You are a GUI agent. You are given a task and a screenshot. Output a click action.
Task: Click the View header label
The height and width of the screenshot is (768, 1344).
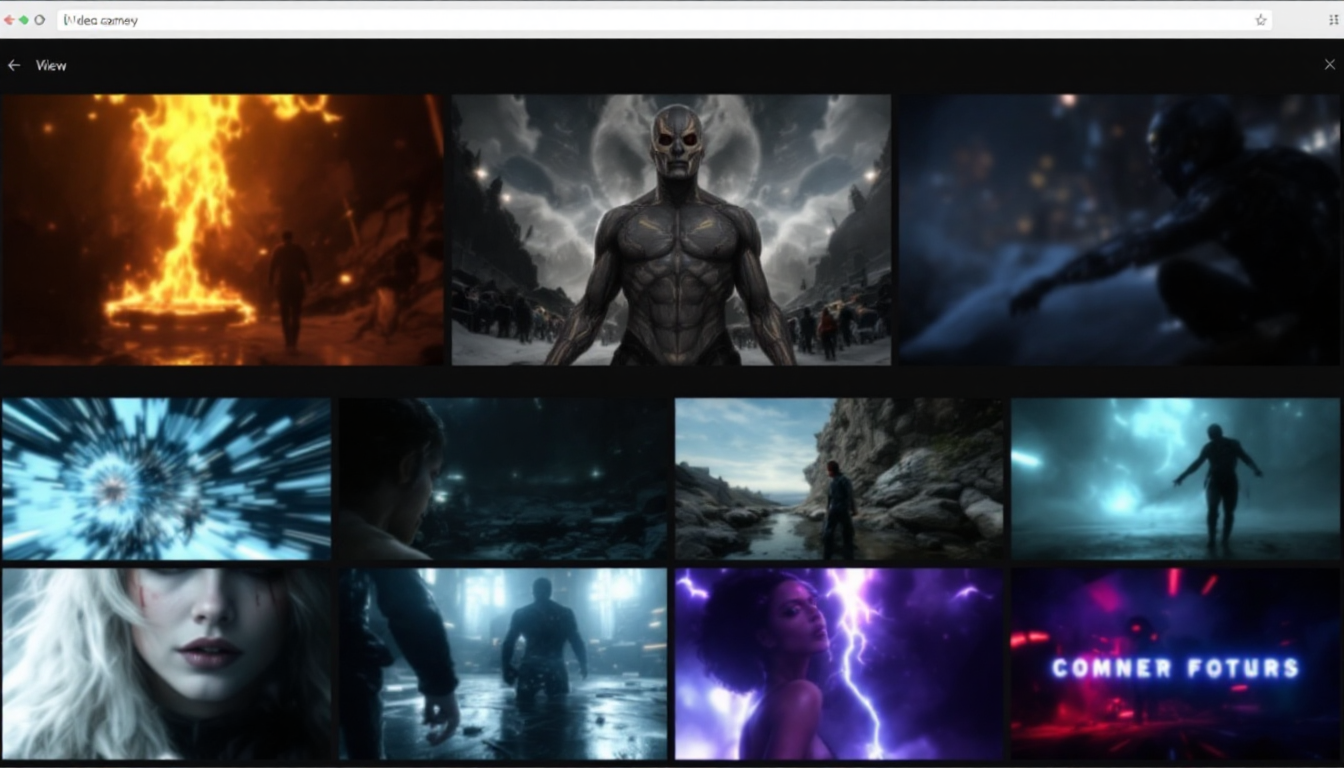click(x=51, y=65)
